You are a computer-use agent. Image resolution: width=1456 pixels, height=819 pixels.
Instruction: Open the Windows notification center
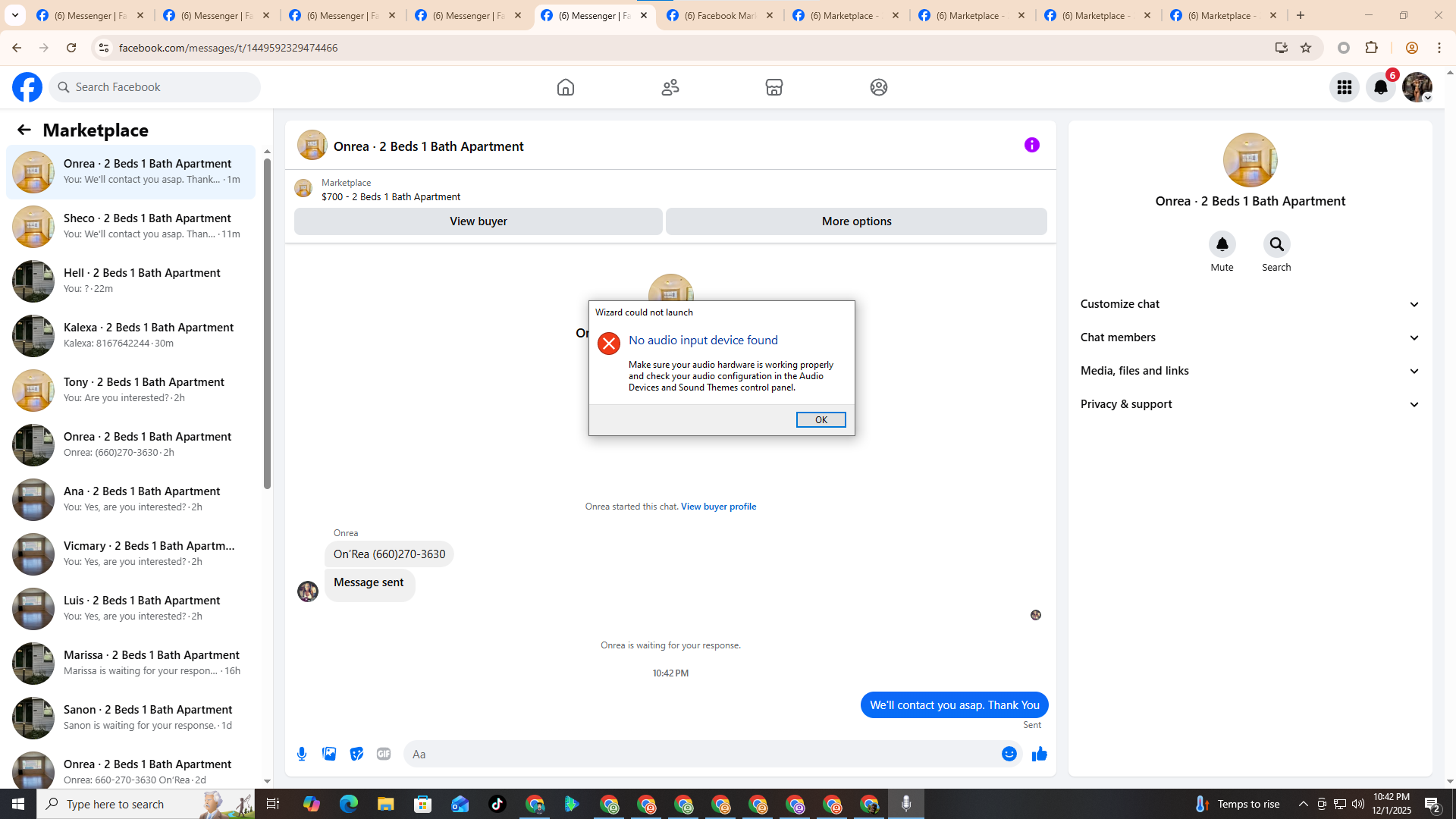(x=1432, y=804)
